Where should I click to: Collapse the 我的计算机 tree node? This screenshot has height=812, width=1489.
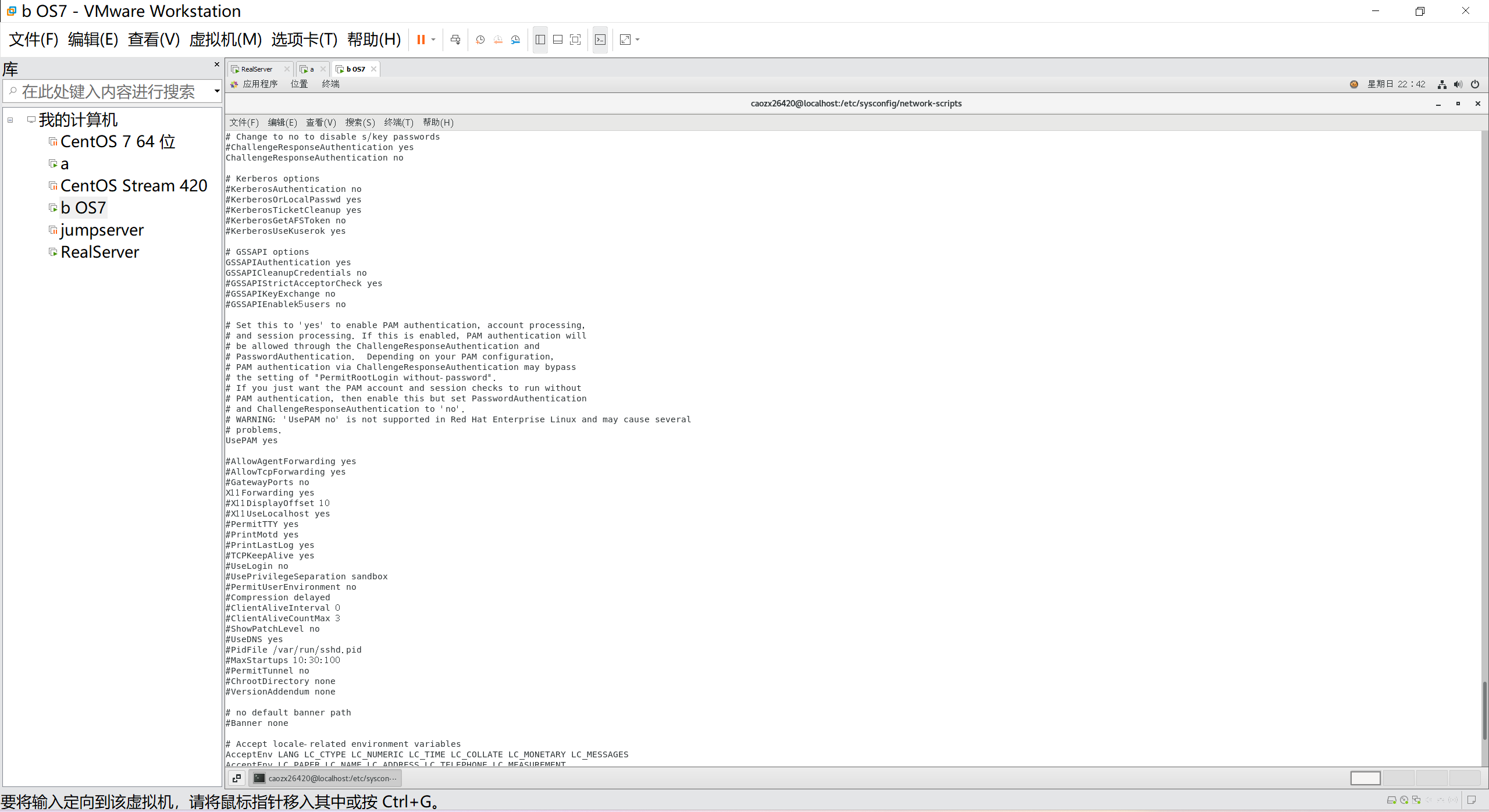(x=10, y=120)
